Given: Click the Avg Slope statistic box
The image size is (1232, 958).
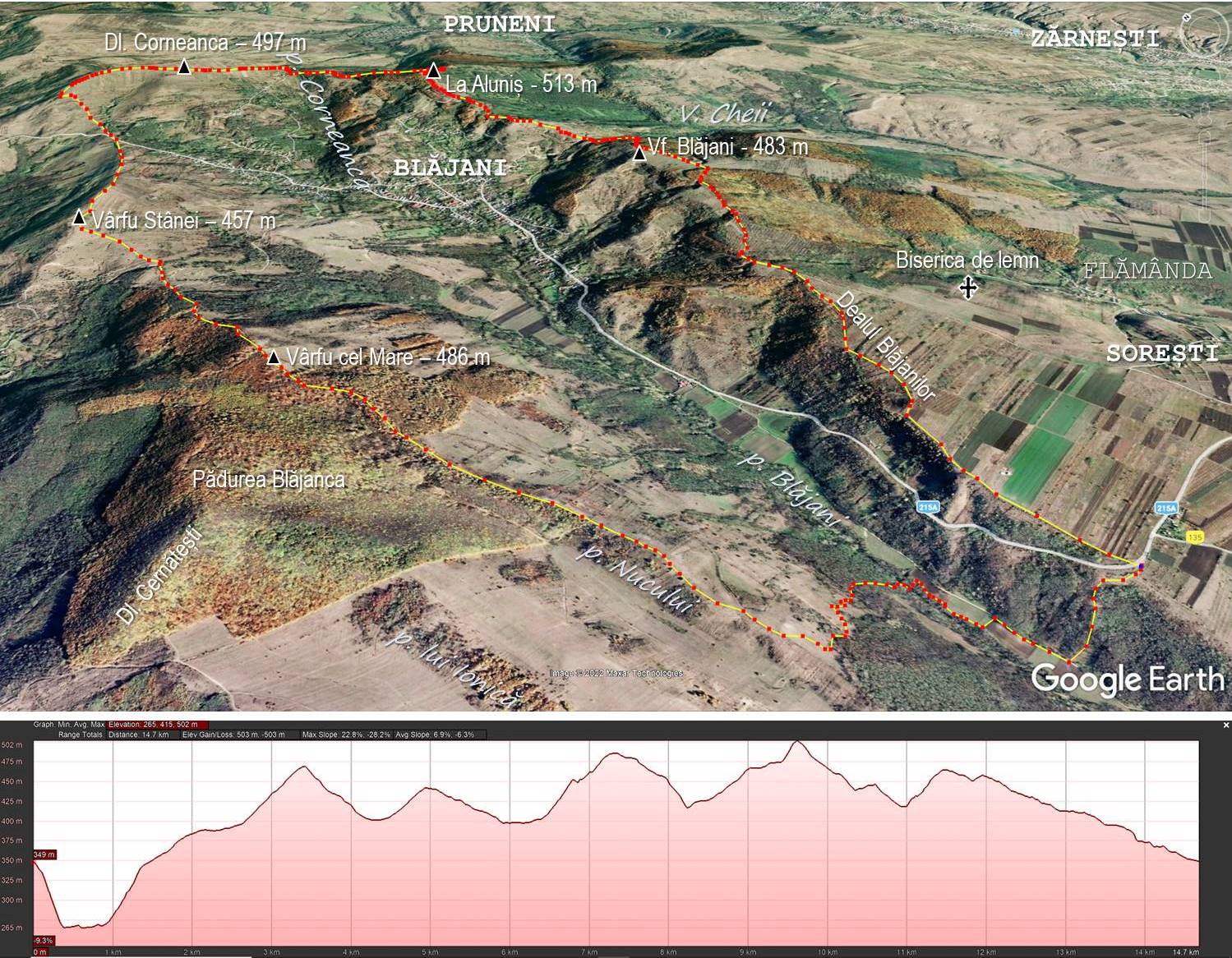Looking at the screenshot, I should pyautogui.click(x=434, y=735).
